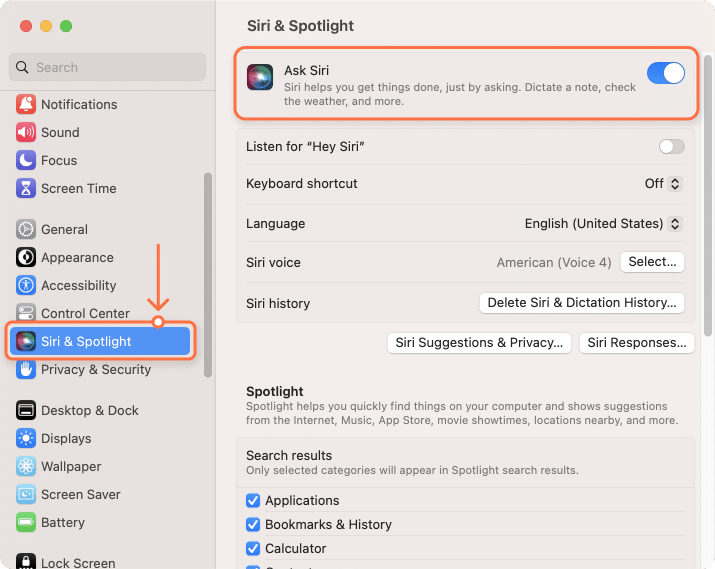Image resolution: width=715 pixels, height=569 pixels.
Task: Click the sidebar scrollbar
Action: pyautogui.click(x=208, y=275)
